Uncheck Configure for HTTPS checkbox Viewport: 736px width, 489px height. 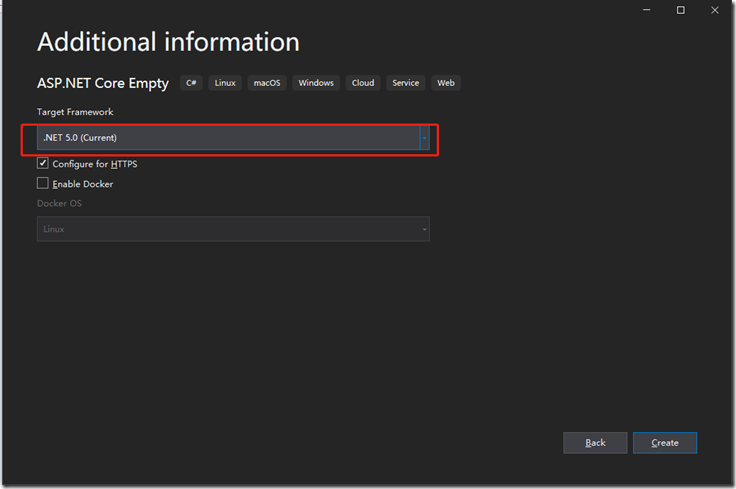[43, 163]
